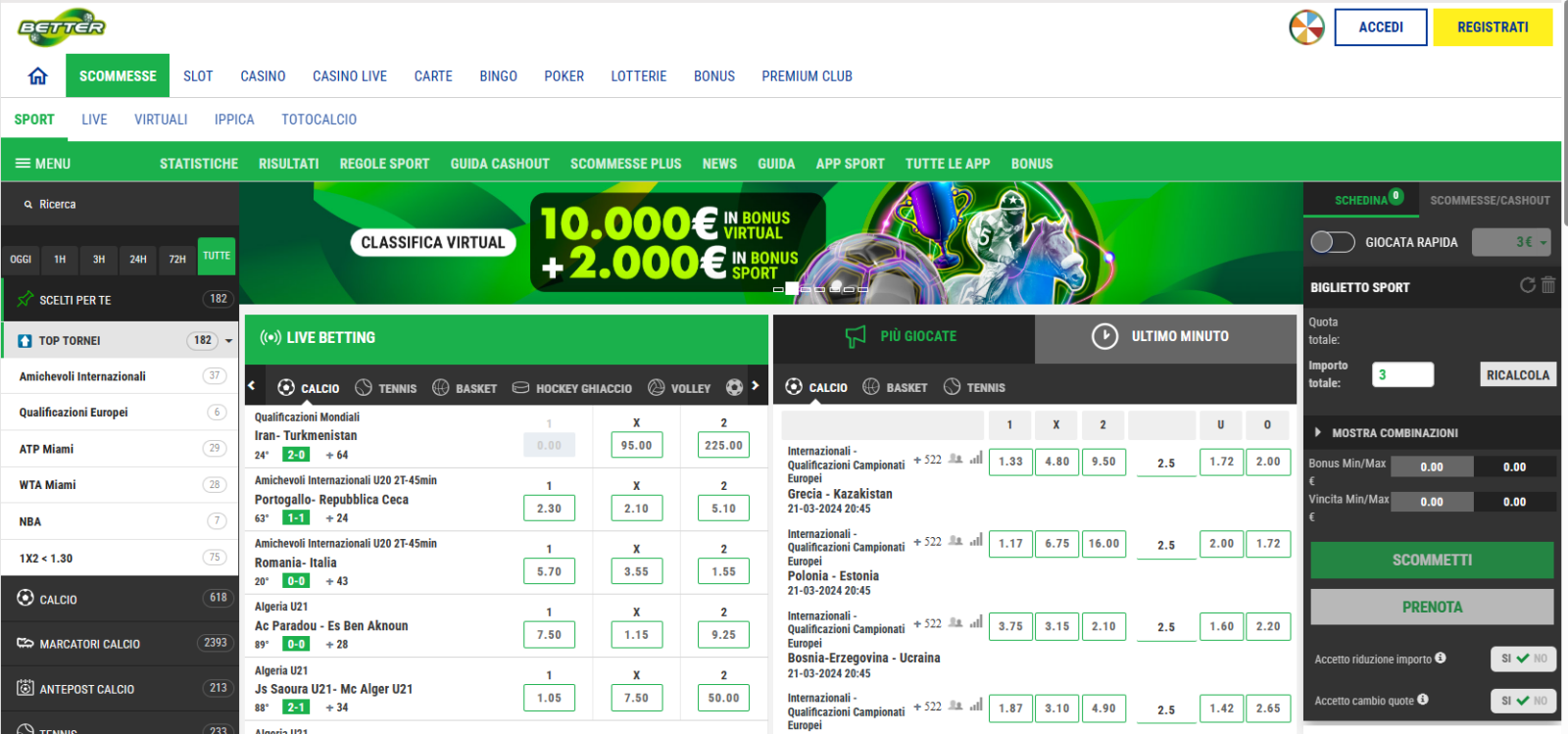Image resolution: width=1568 pixels, height=734 pixels.
Task: Toggle the Accetto cambio quote SI/NO switch
Action: 1523,701
